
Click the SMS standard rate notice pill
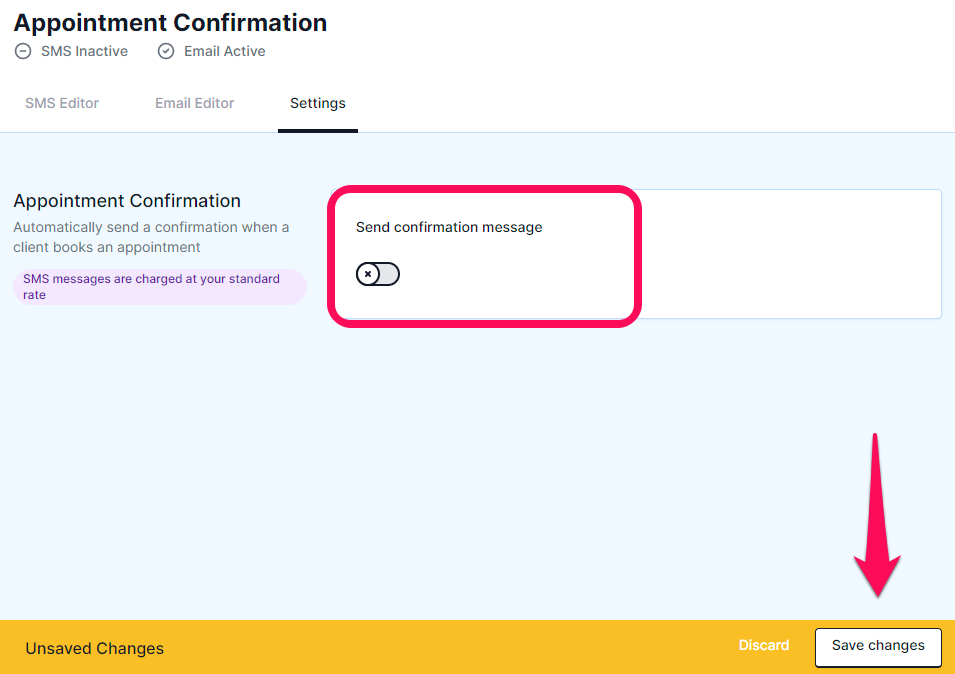[x=160, y=287]
